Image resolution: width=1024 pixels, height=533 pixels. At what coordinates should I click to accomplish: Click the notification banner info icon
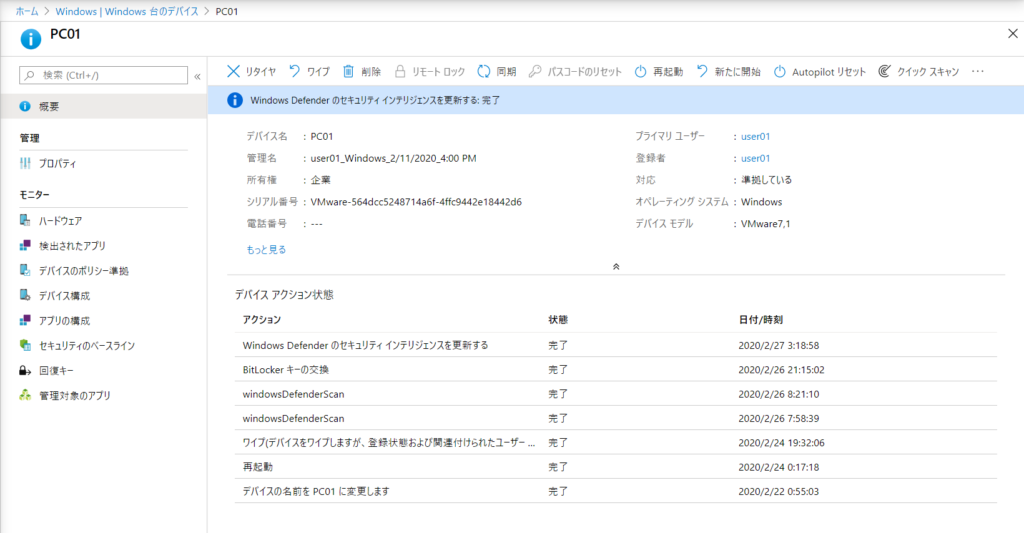[x=234, y=100]
